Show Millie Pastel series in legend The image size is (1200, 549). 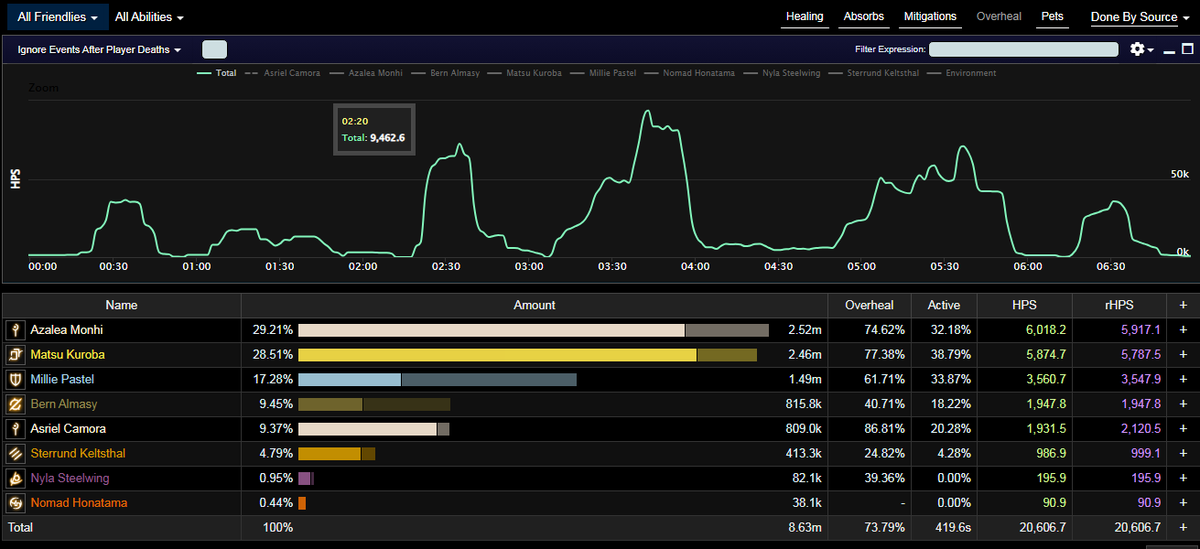pos(603,73)
